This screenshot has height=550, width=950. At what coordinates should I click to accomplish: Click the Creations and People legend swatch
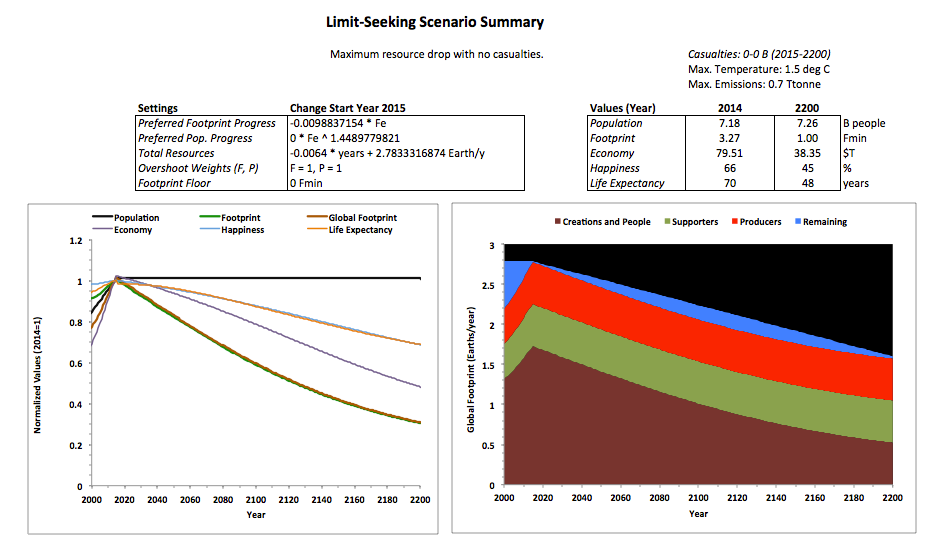555,222
